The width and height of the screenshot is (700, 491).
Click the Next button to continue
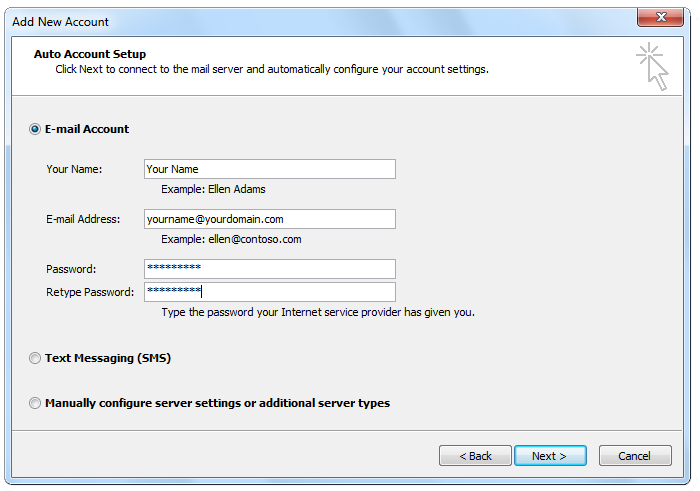(x=550, y=456)
